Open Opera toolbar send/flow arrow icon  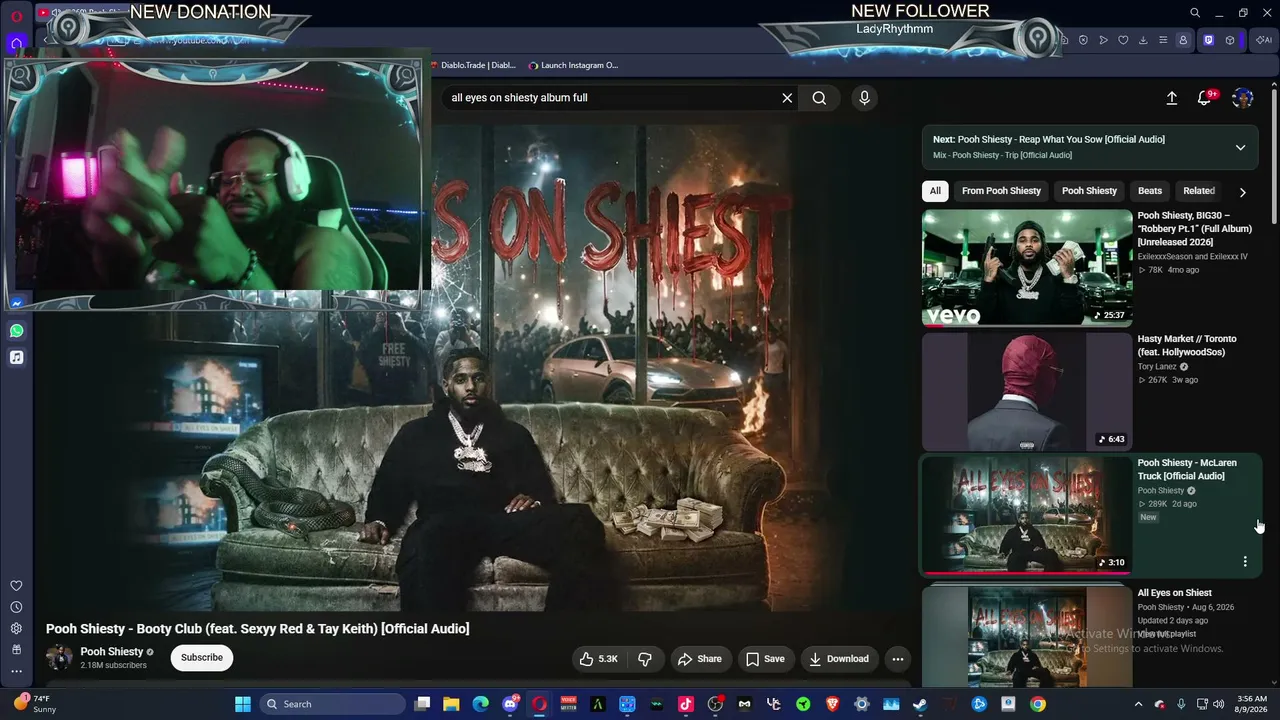click(x=1103, y=40)
